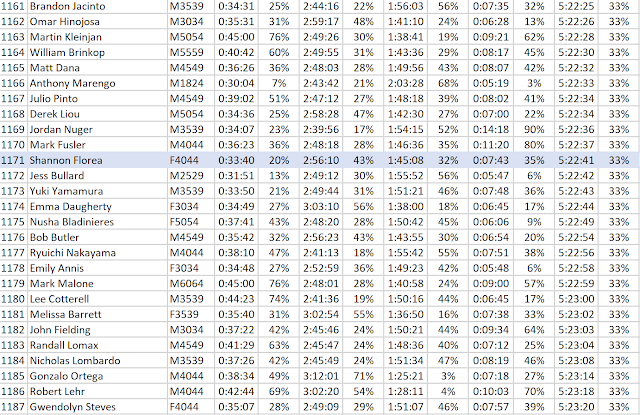Select division cell M1824

tap(191, 83)
